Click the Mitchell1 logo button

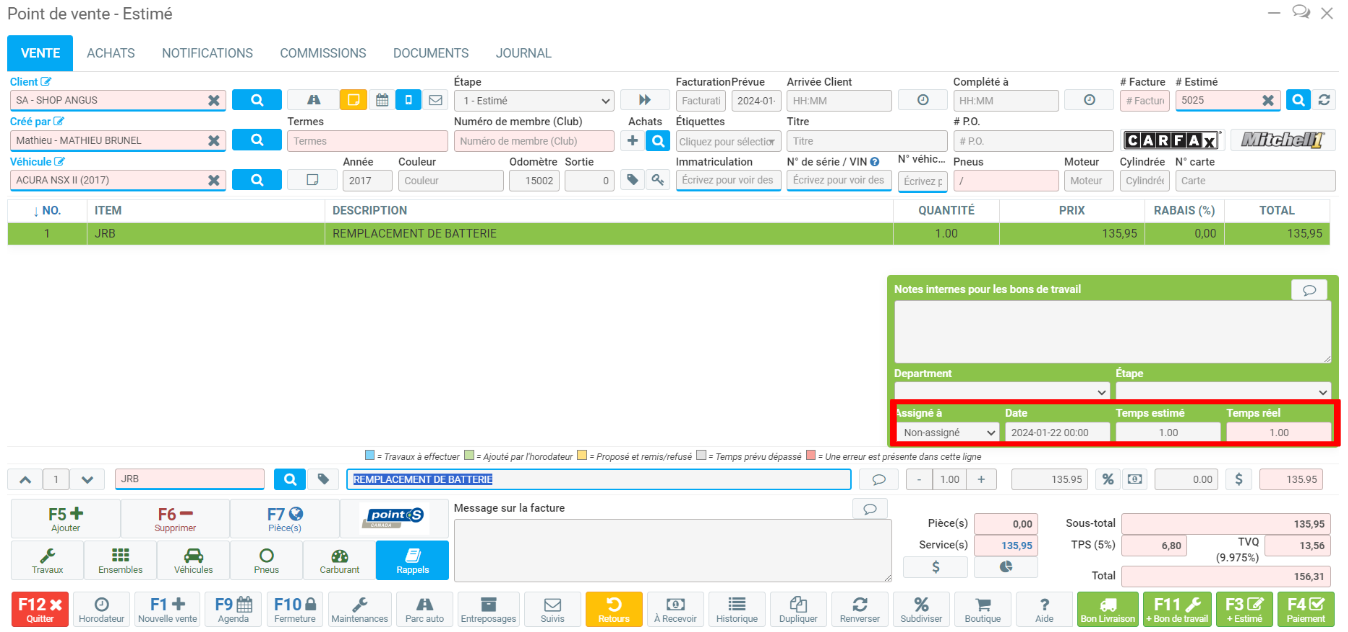(1282, 140)
